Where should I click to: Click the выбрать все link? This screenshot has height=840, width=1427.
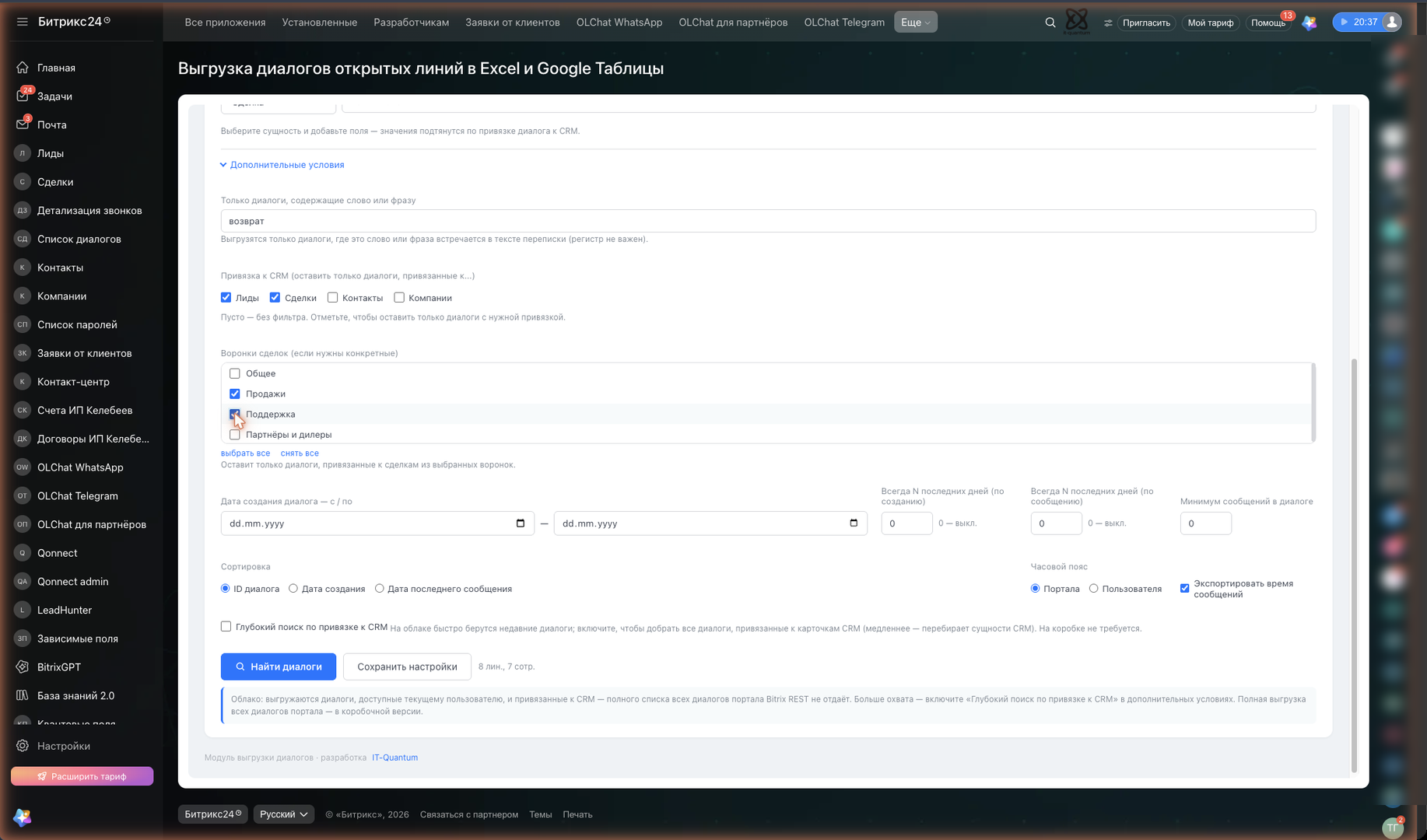point(245,453)
